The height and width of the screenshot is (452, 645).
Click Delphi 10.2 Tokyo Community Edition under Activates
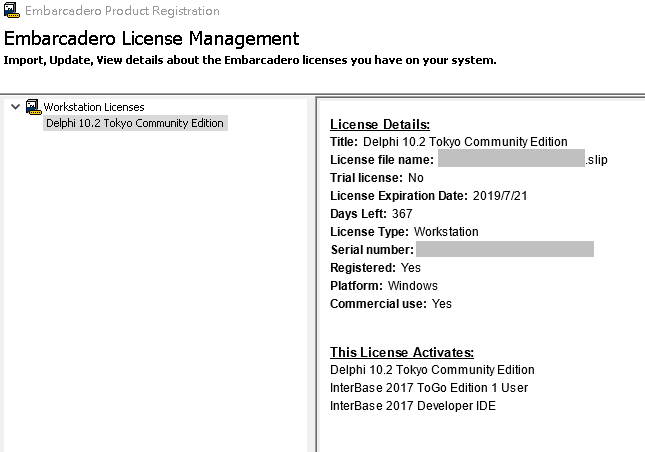pos(432,370)
